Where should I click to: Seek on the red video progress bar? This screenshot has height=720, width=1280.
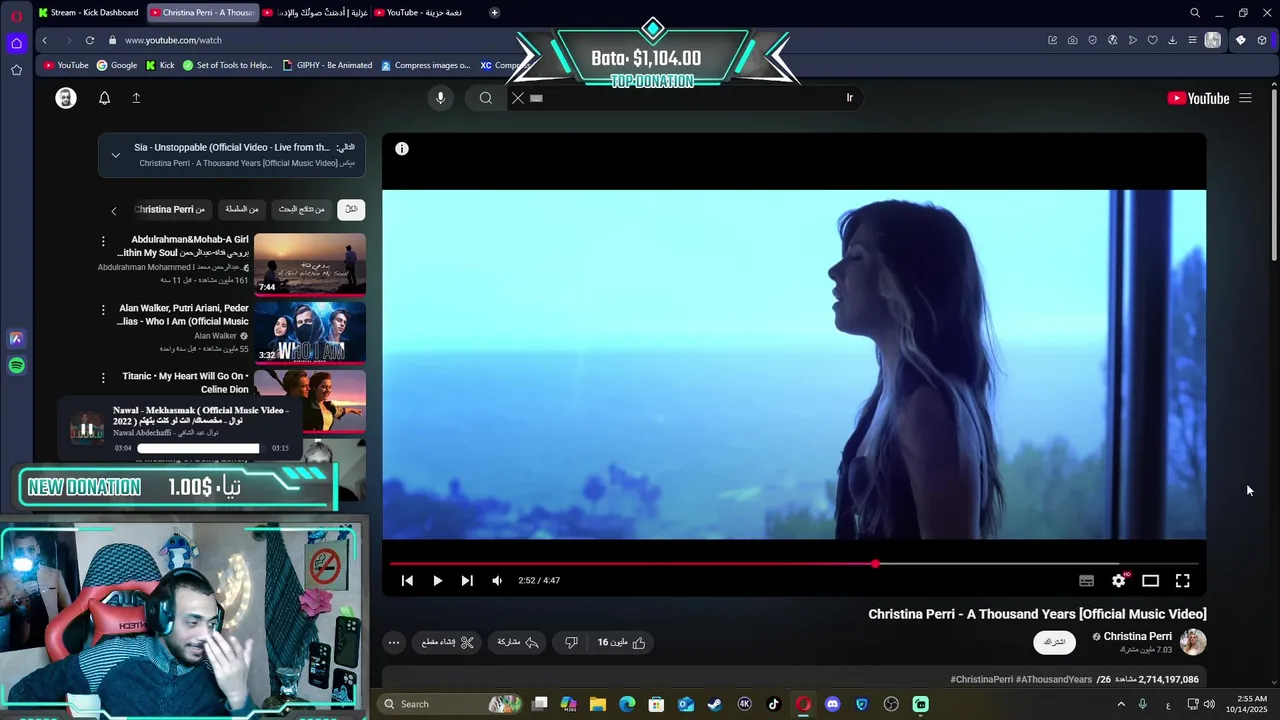point(794,564)
